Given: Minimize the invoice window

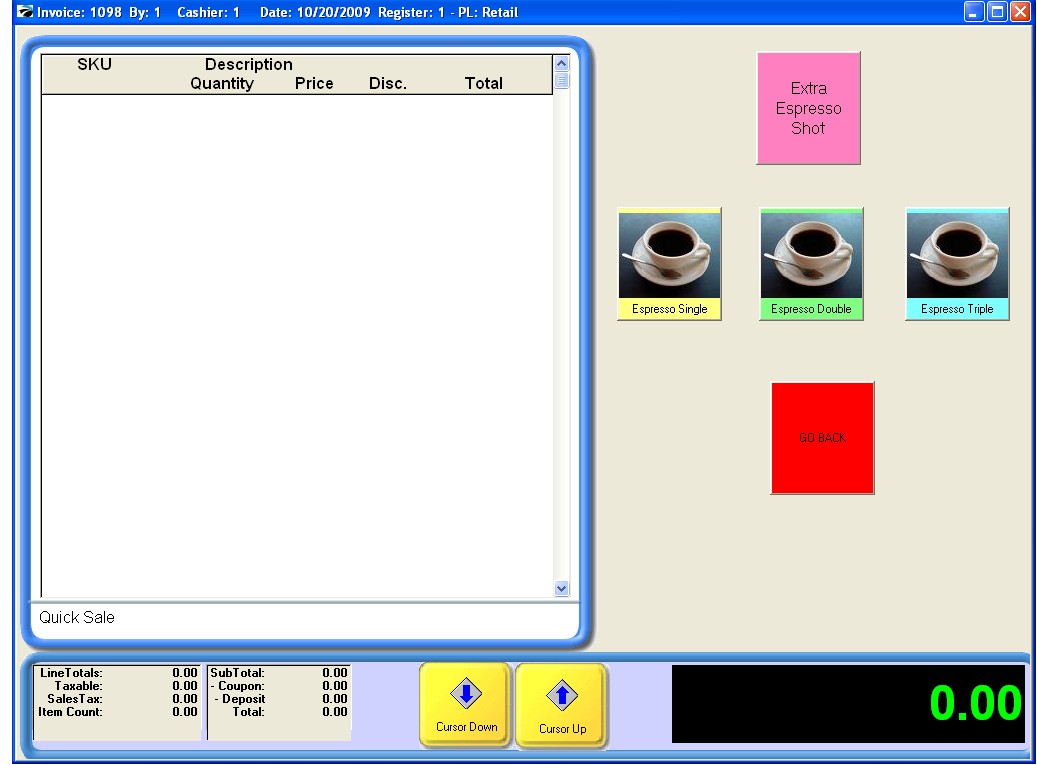Looking at the screenshot, I should (x=974, y=12).
